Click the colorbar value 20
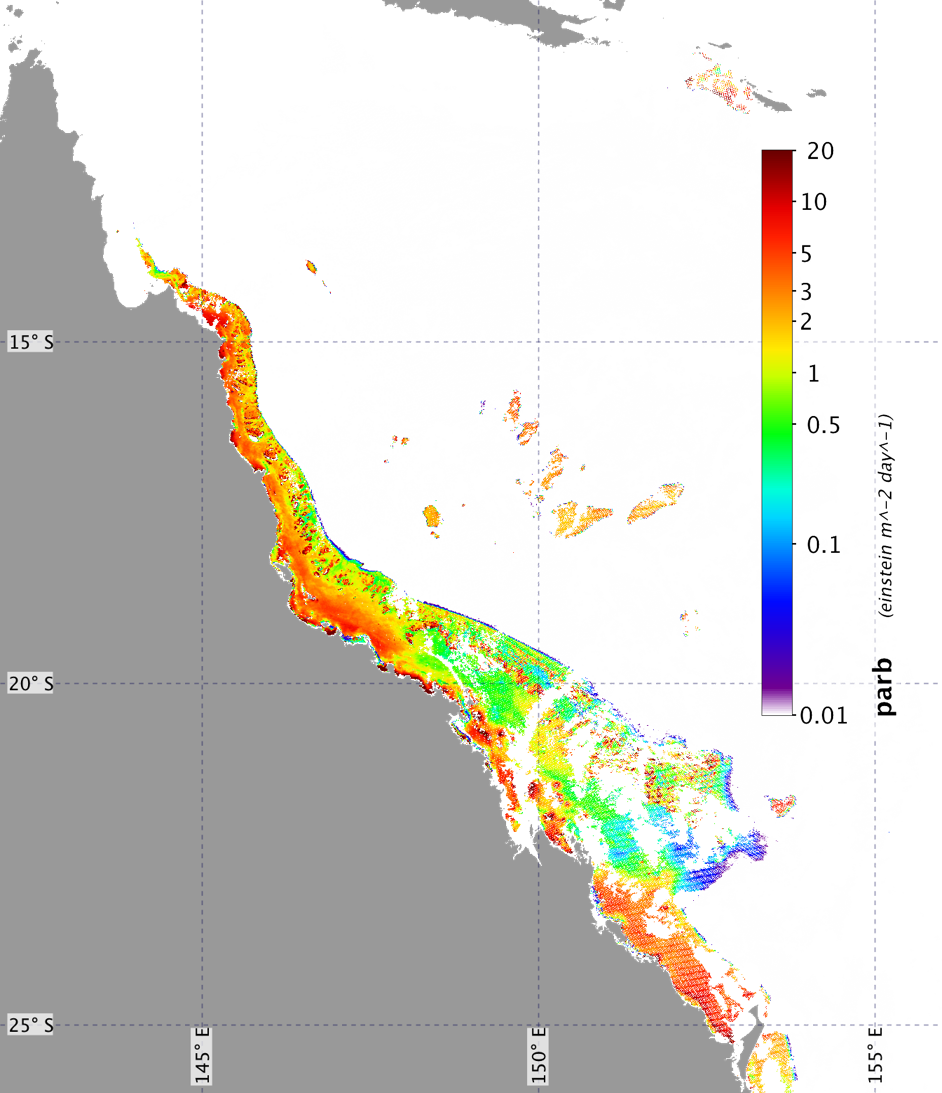Viewport: 942px width, 1093px height. [x=820, y=151]
